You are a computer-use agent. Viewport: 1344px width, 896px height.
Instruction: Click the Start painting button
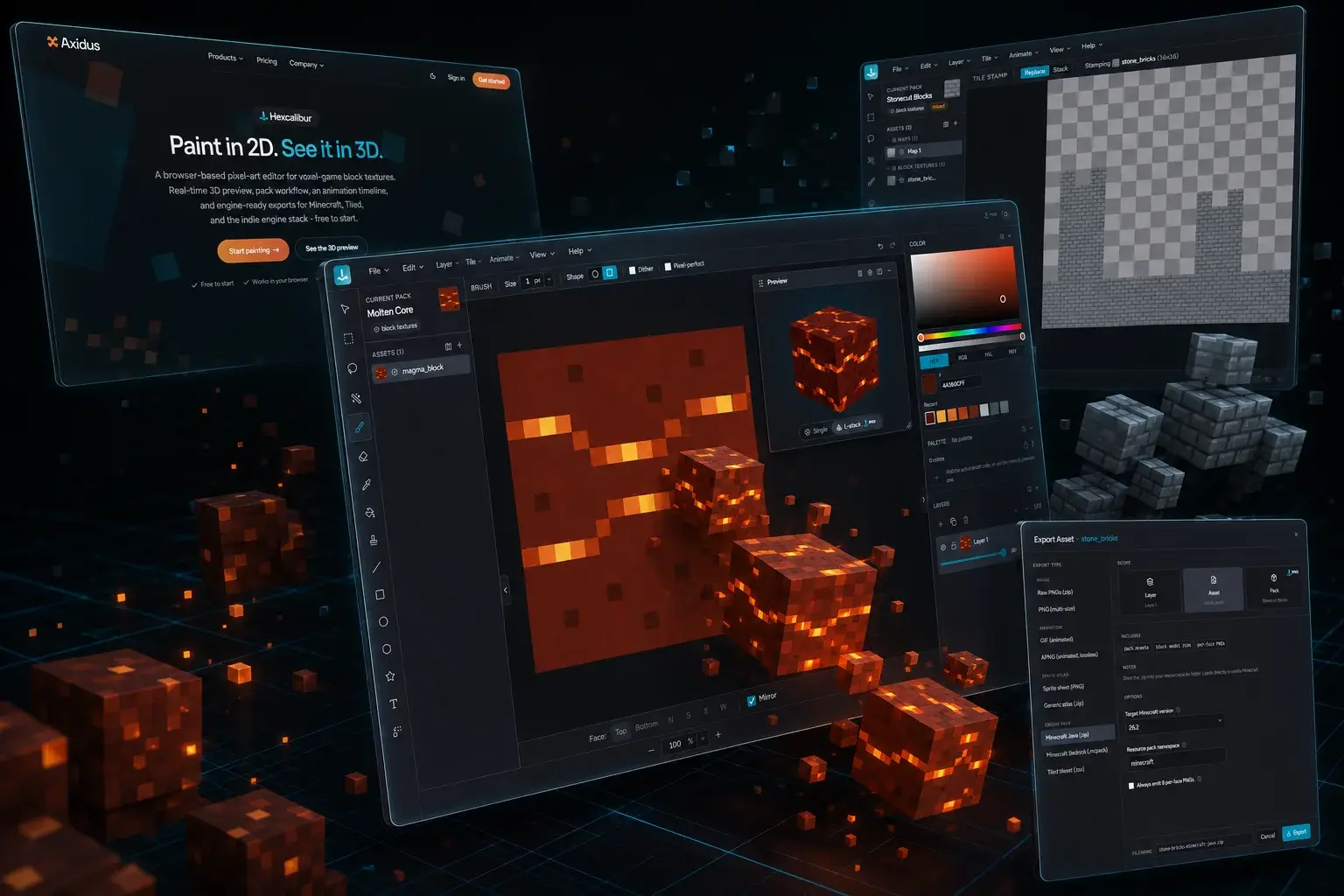click(x=254, y=250)
